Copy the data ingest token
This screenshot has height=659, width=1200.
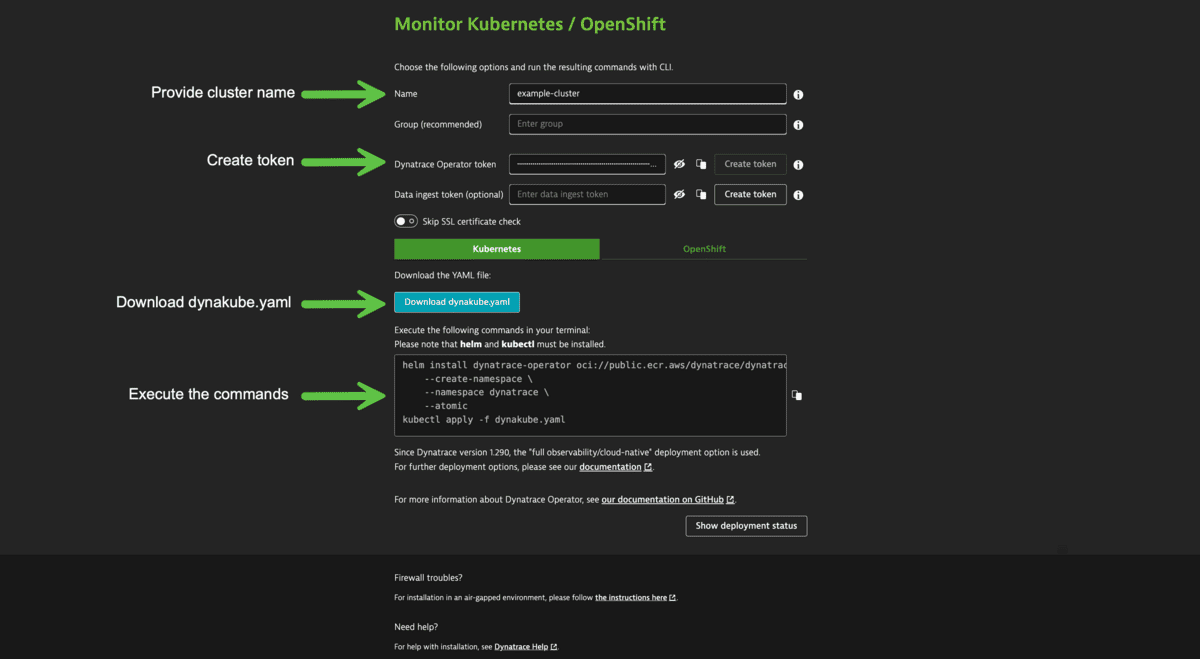click(700, 194)
